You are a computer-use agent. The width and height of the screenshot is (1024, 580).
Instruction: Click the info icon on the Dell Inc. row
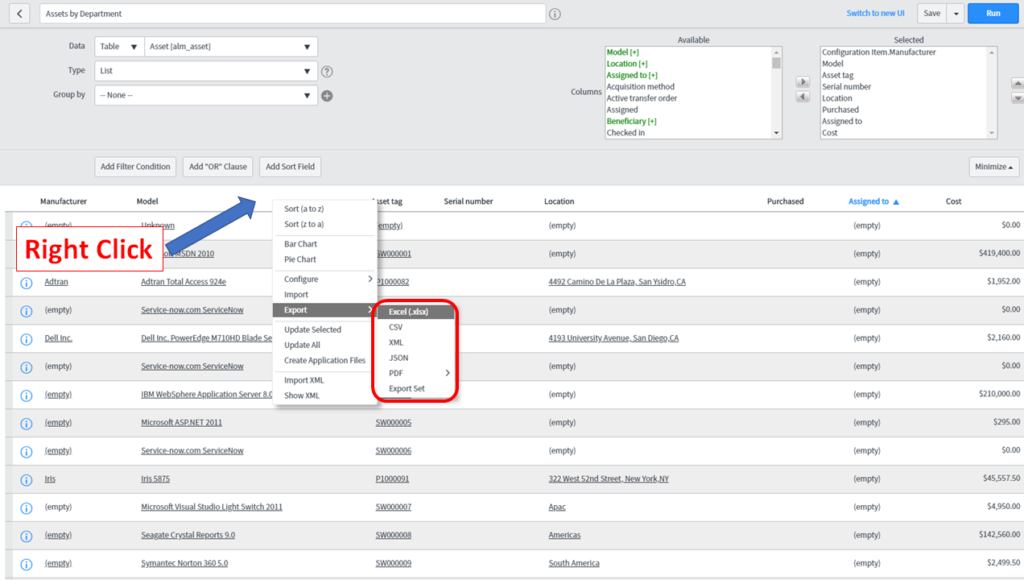coord(25,338)
